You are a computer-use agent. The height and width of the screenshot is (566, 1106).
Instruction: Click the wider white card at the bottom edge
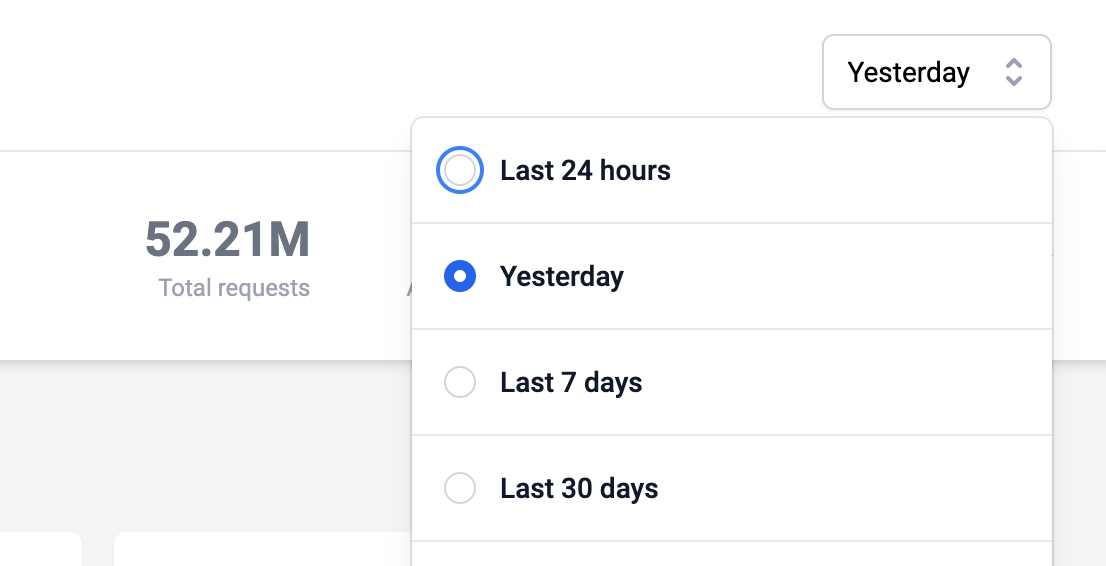tap(262, 549)
